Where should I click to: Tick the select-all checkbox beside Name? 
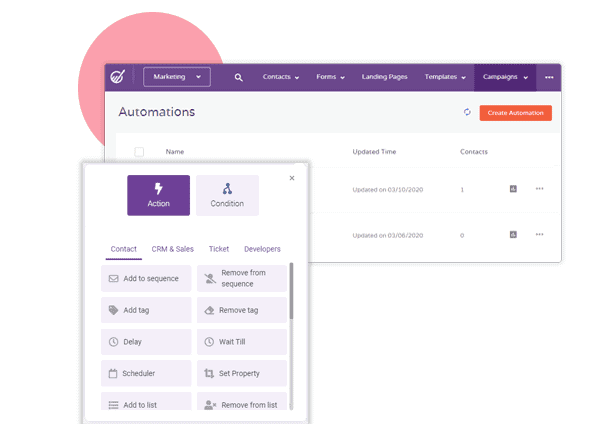pyautogui.click(x=139, y=152)
